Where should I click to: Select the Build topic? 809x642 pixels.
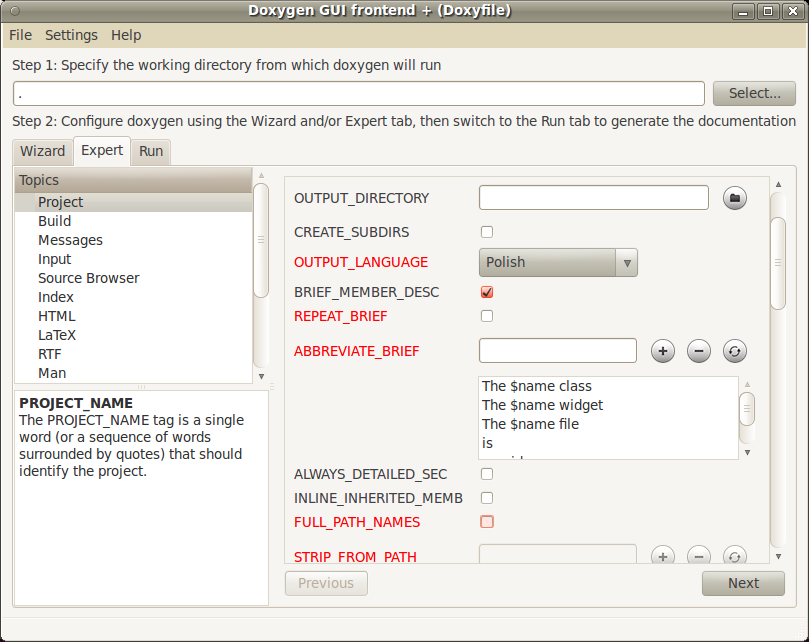tap(134, 221)
